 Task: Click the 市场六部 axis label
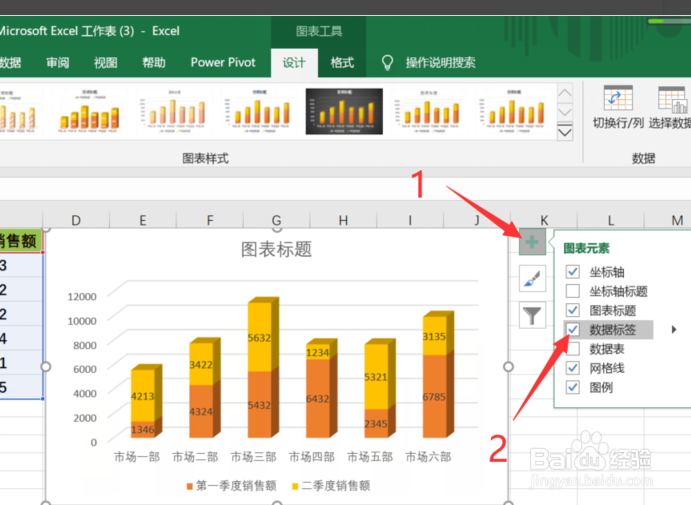click(428, 457)
